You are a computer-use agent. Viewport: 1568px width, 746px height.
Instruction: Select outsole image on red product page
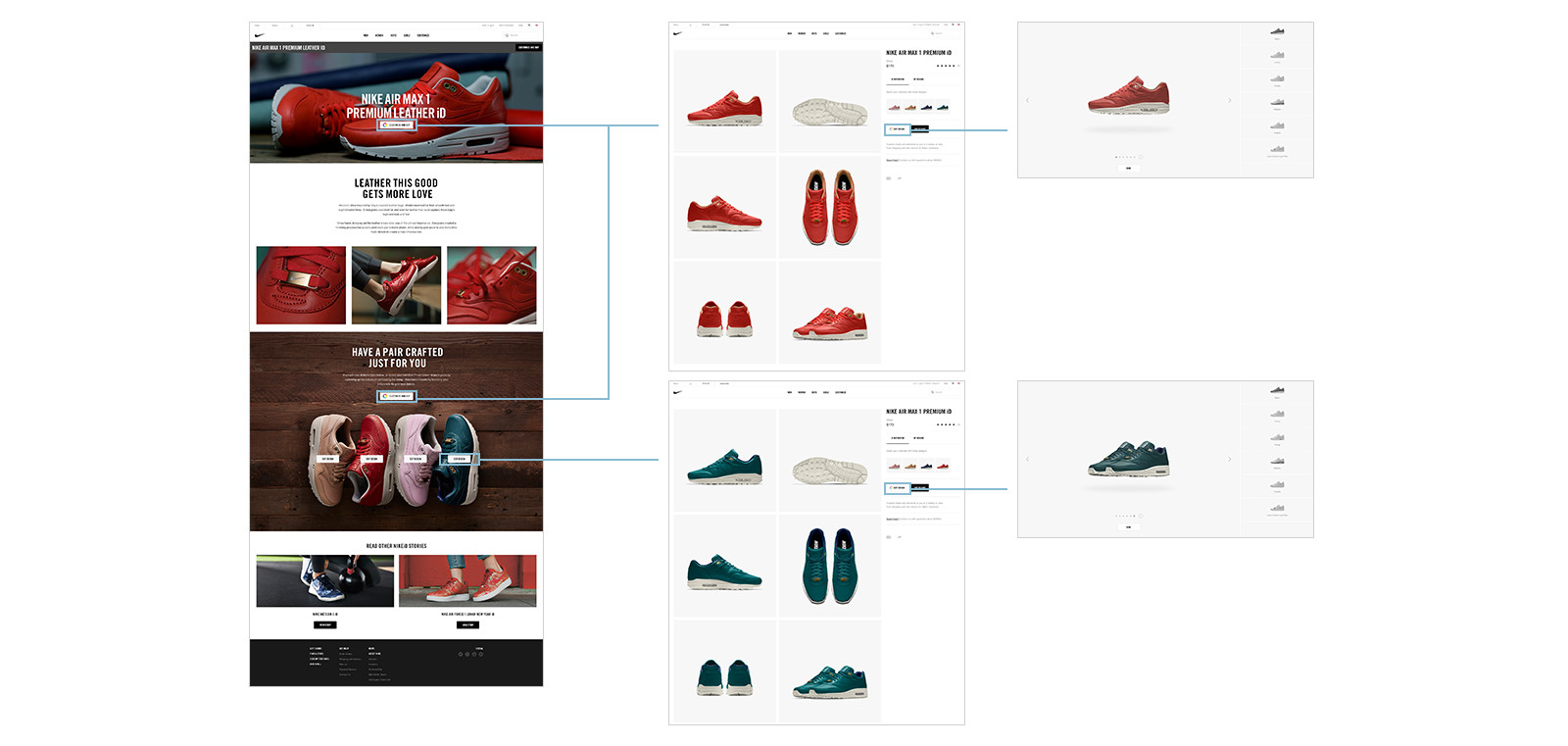pos(830,101)
